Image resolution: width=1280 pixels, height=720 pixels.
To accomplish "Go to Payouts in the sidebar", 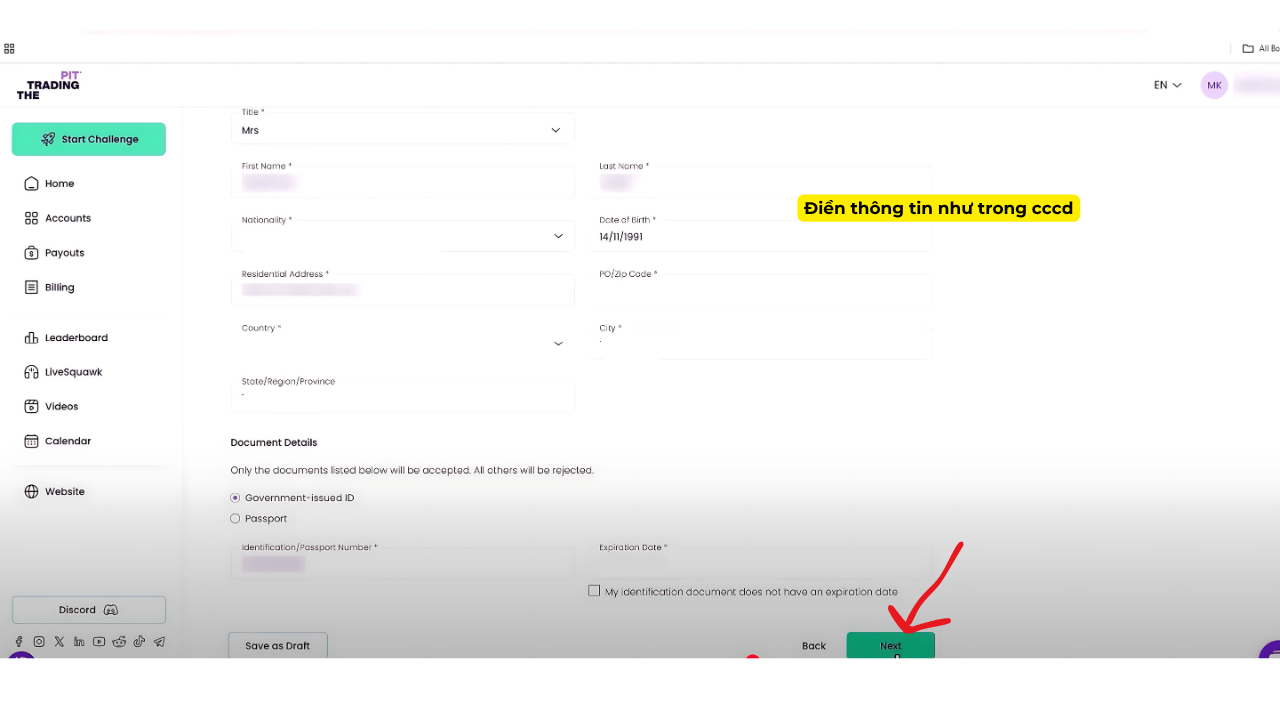I will pos(64,253).
